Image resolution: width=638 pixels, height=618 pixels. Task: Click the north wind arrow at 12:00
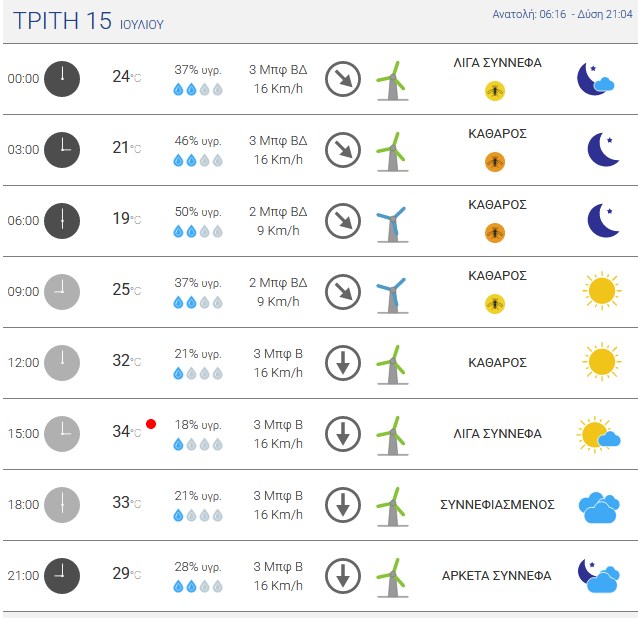343,362
